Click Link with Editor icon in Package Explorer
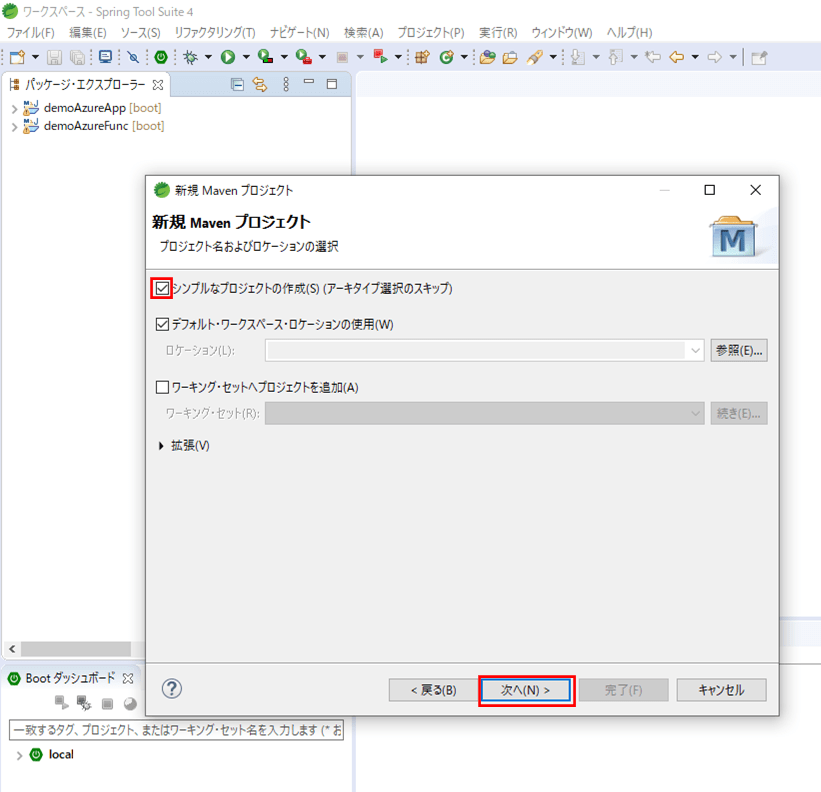821x792 pixels. (x=260, y=85)
